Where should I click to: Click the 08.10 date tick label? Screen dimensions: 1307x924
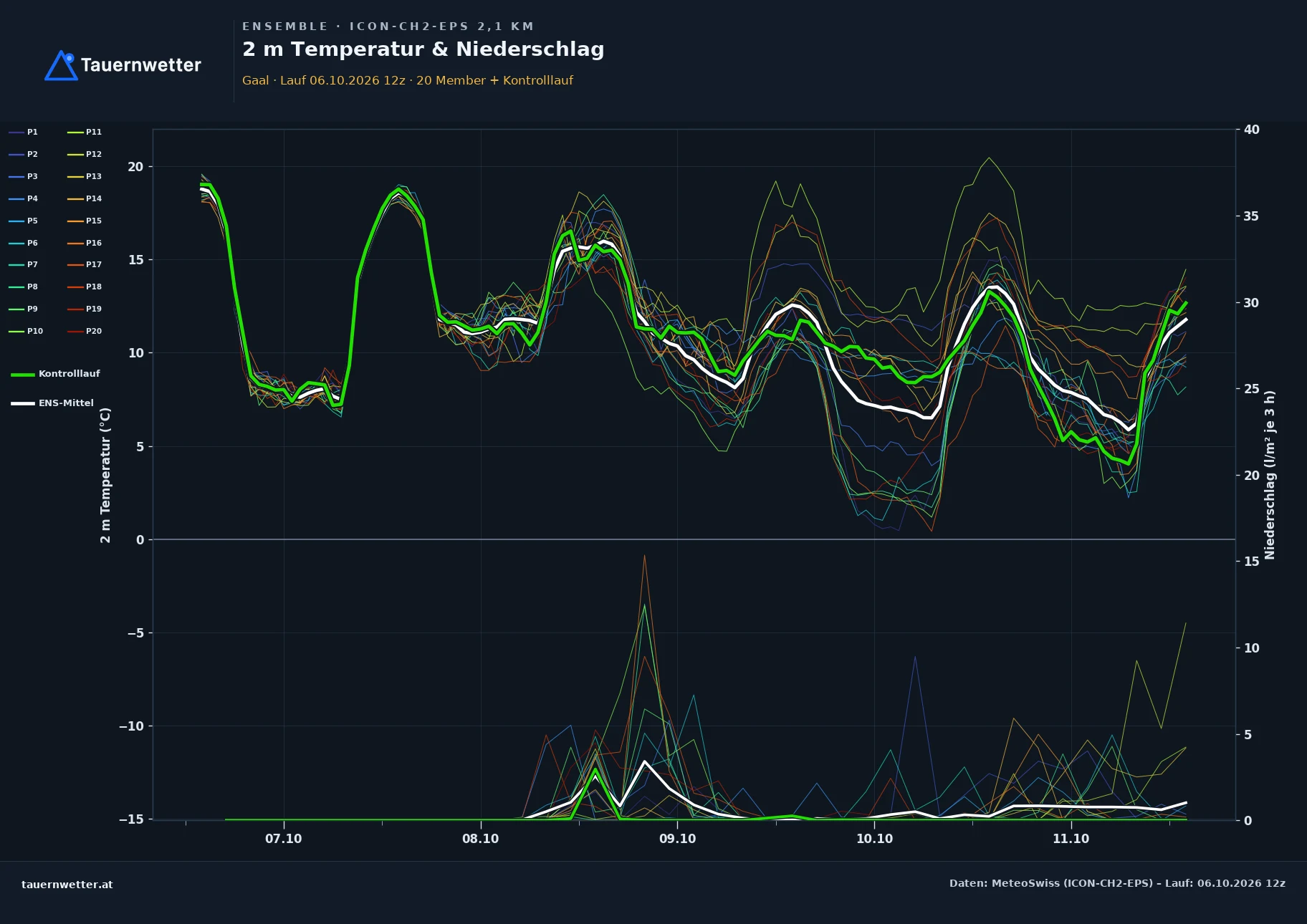pyautogui.click(x=480, y=839)
